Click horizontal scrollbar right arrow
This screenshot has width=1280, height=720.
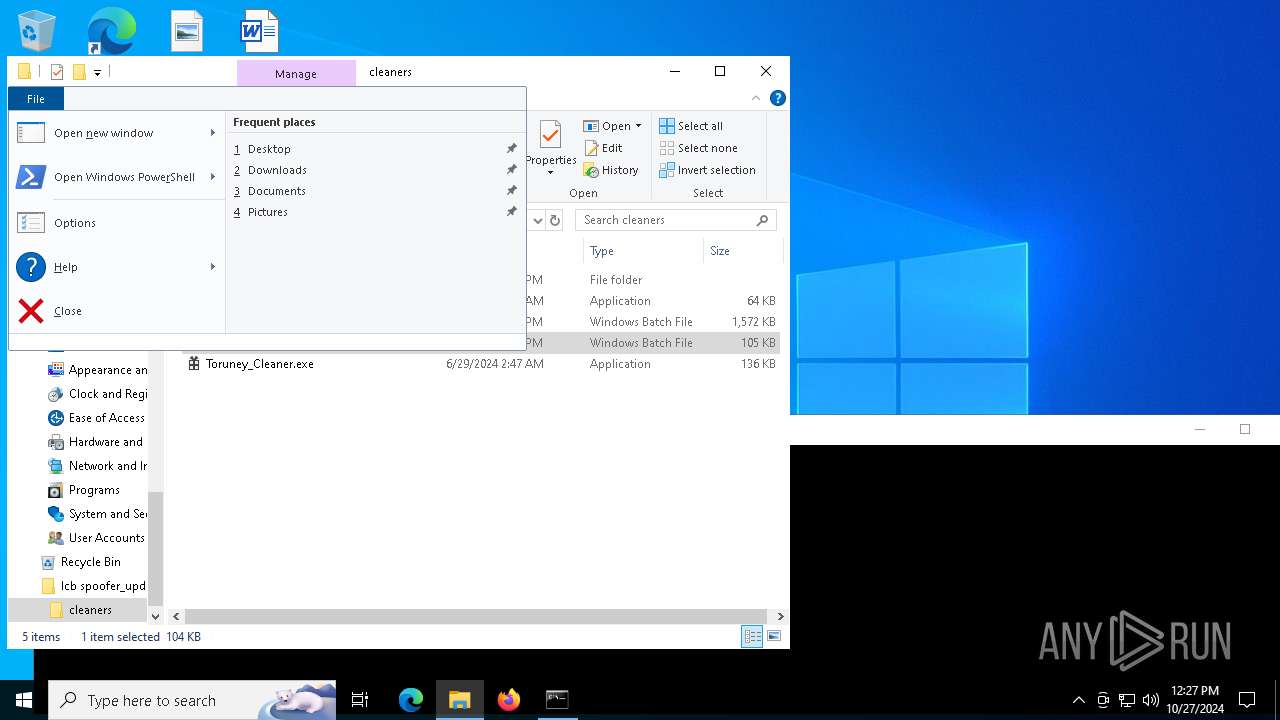click(781, 617)
